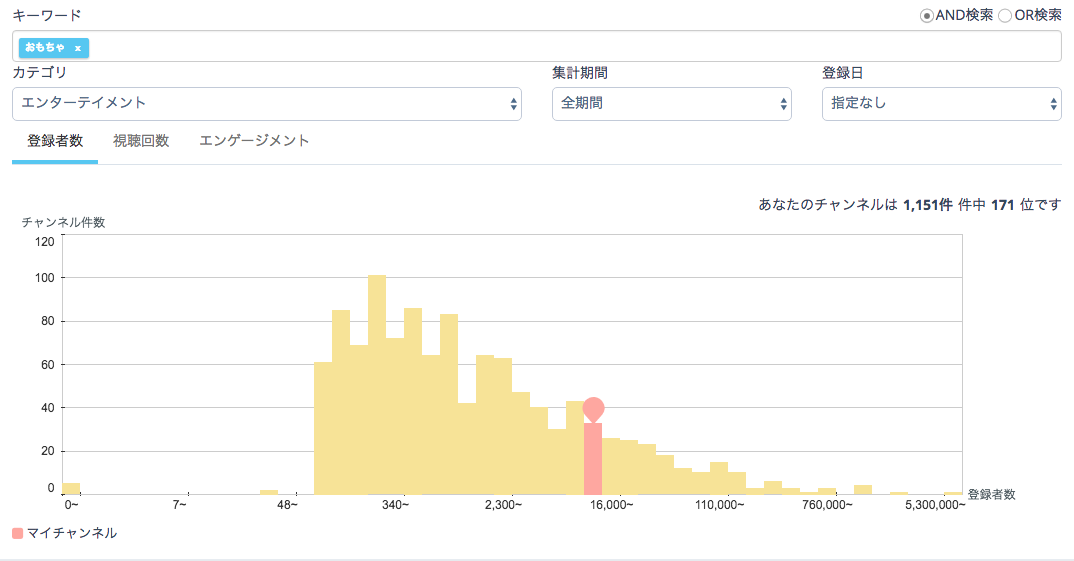Image resolution: width=1074 pixels, height=561 pixels.
Task: Click the pink マイチャンネル histogram bar
Action: point(593,458)
